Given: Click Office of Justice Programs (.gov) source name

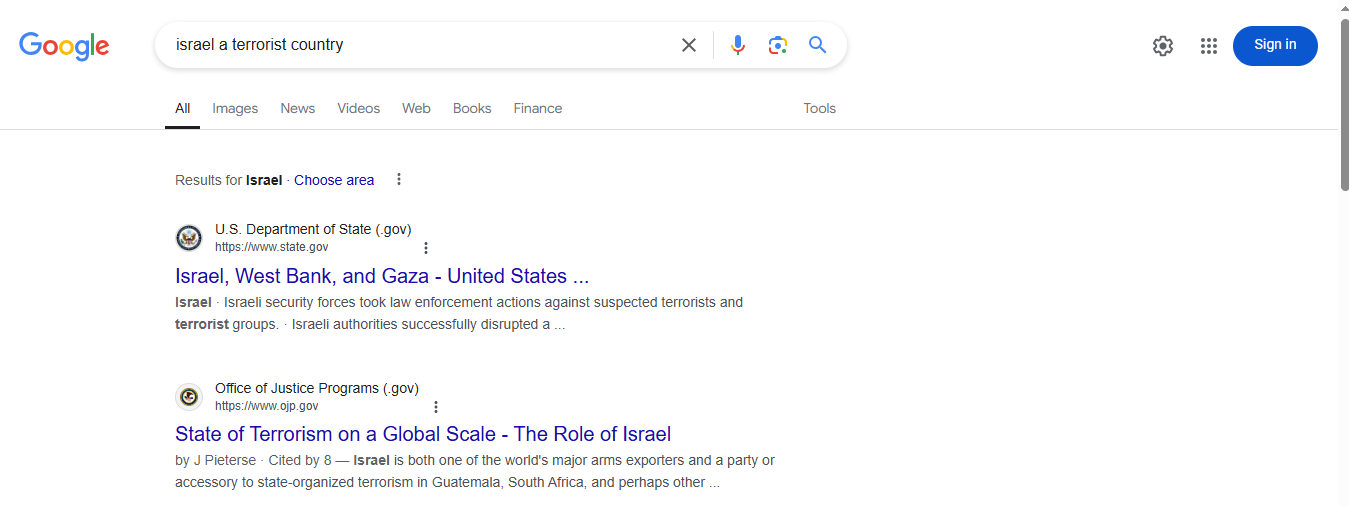Looking at the screenshot, I should point(317,388).
